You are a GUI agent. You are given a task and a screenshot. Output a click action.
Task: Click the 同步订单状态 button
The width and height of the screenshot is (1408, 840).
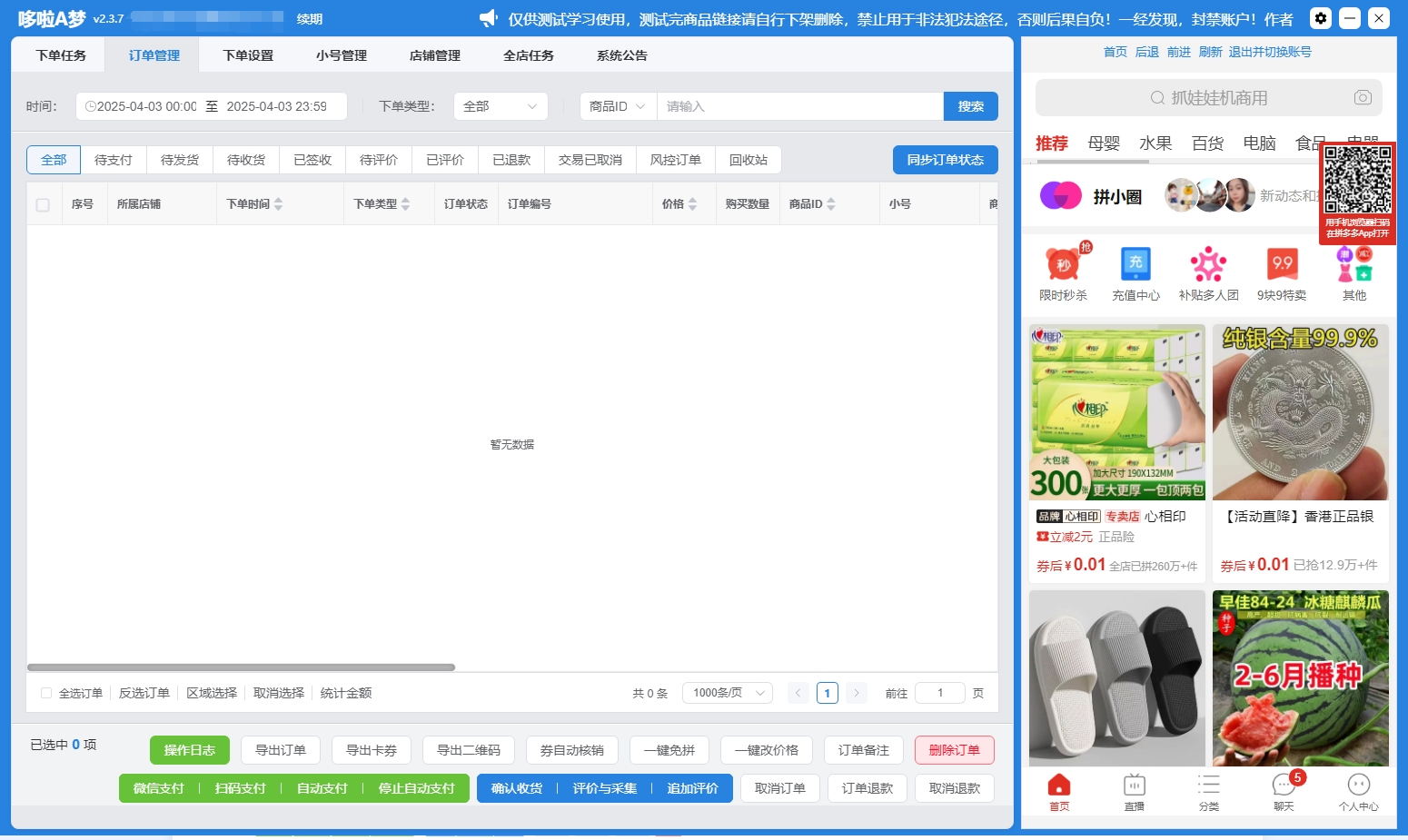point(945,160)
